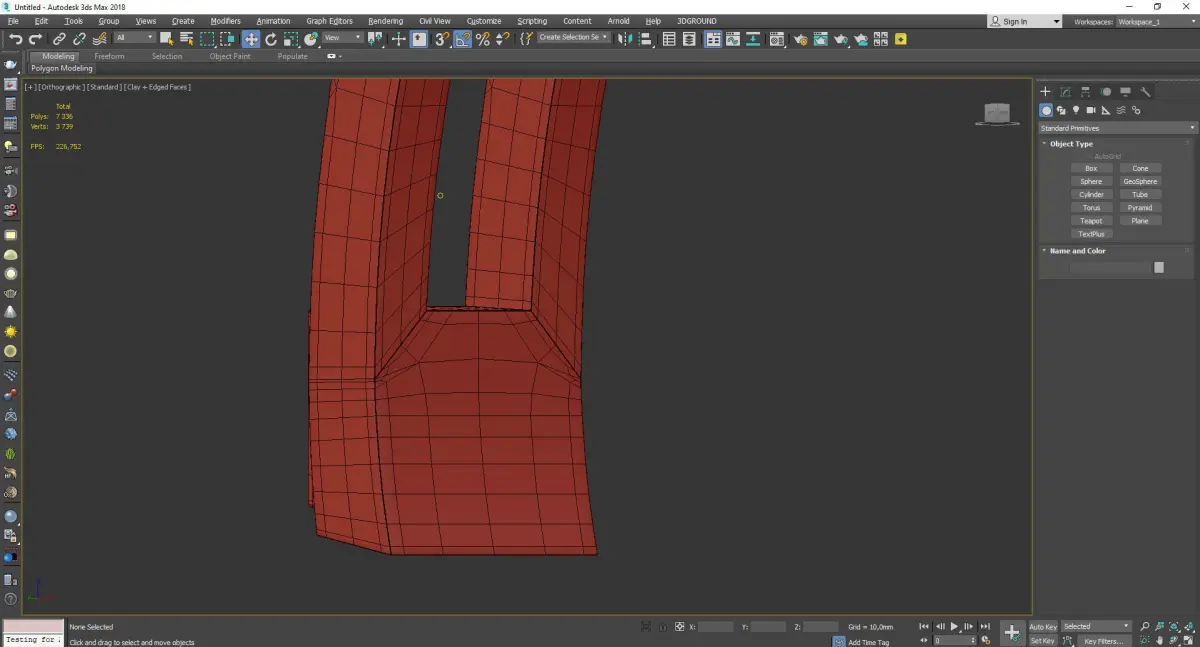Image resolution: width=1200 pixels, height=647 pixels.
Task: Select the Select and Rotate tool
Action: tap(270, 39)
